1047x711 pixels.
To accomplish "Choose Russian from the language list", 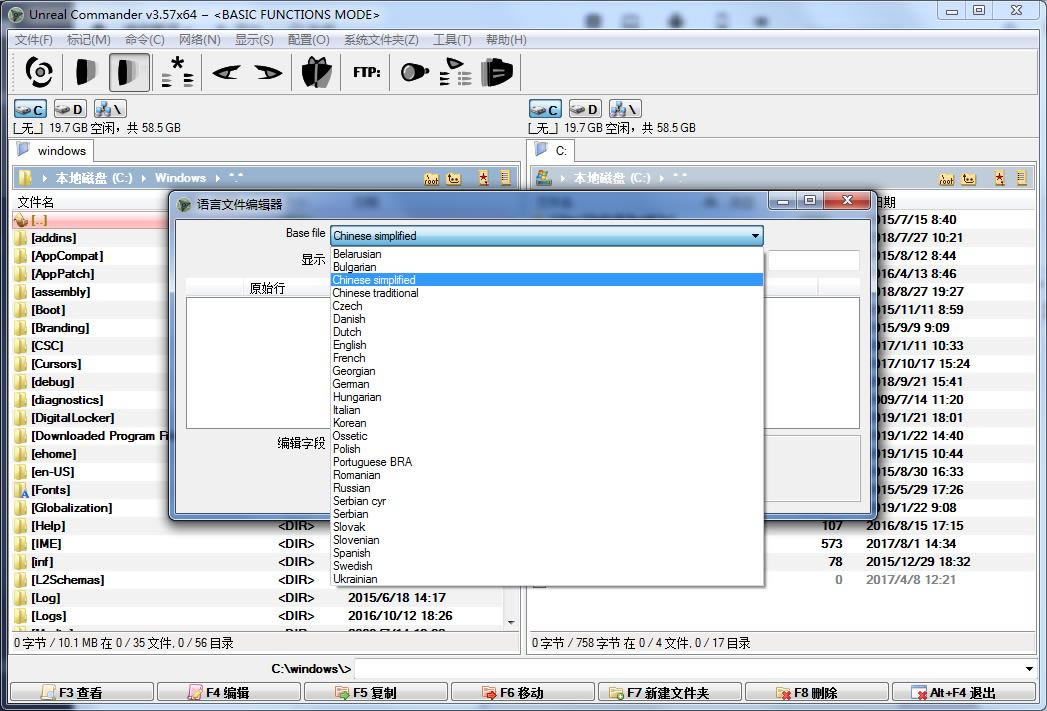I will tap(547, 488).
